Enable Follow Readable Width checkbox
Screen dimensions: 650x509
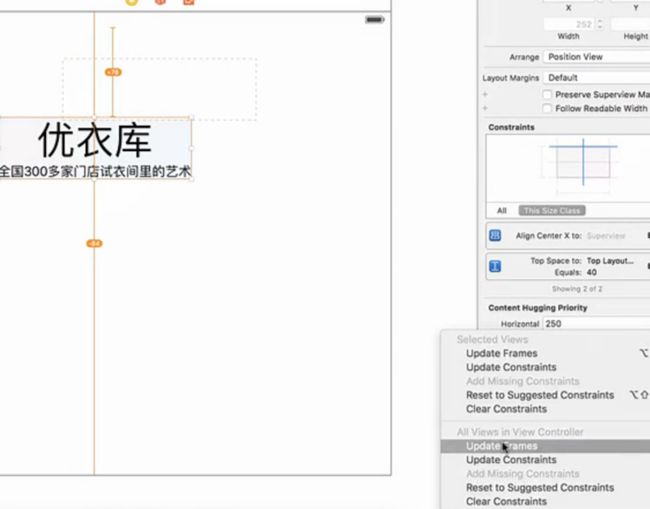pos(547,108)
